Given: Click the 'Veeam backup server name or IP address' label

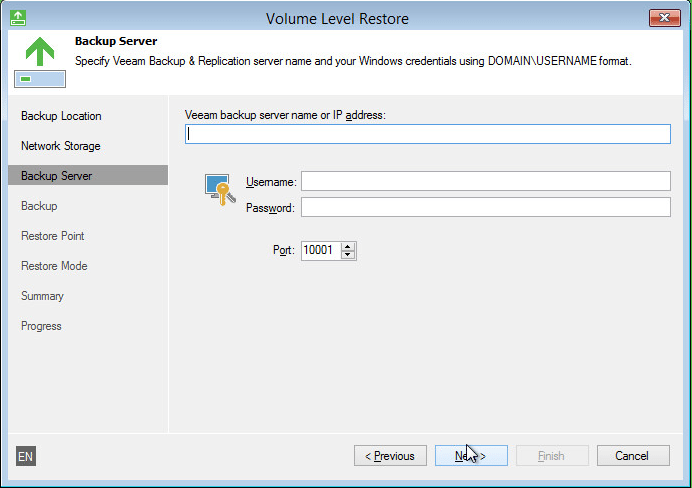Looking at the screenshot, I should [x=285, y=115].
